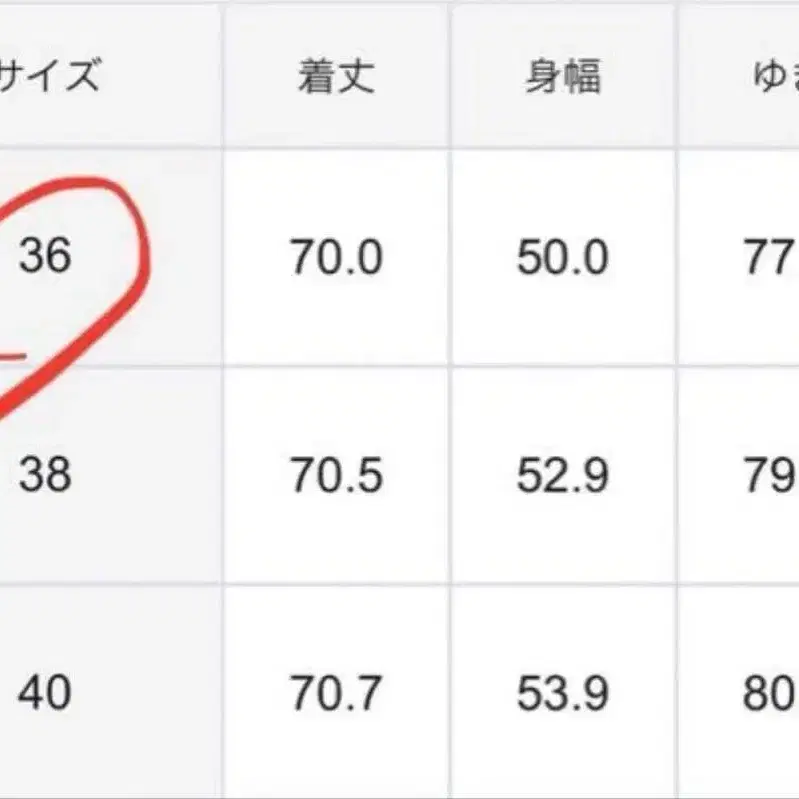This screenshot has height=799, width=799.
Task: Click the 79 value in the size 38 row
Action: (768, 476)
